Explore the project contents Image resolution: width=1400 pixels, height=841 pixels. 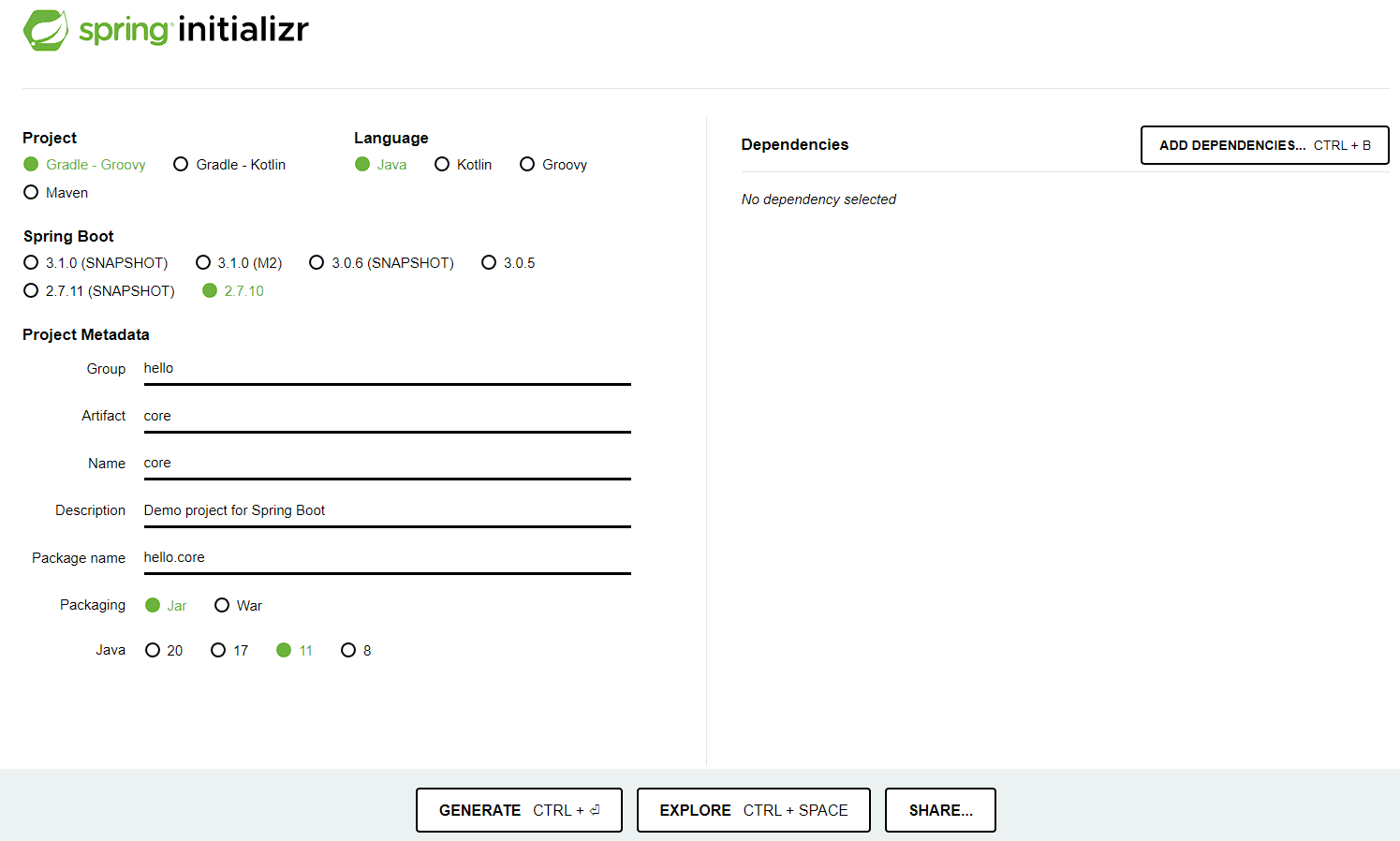[x=753, y=810]
